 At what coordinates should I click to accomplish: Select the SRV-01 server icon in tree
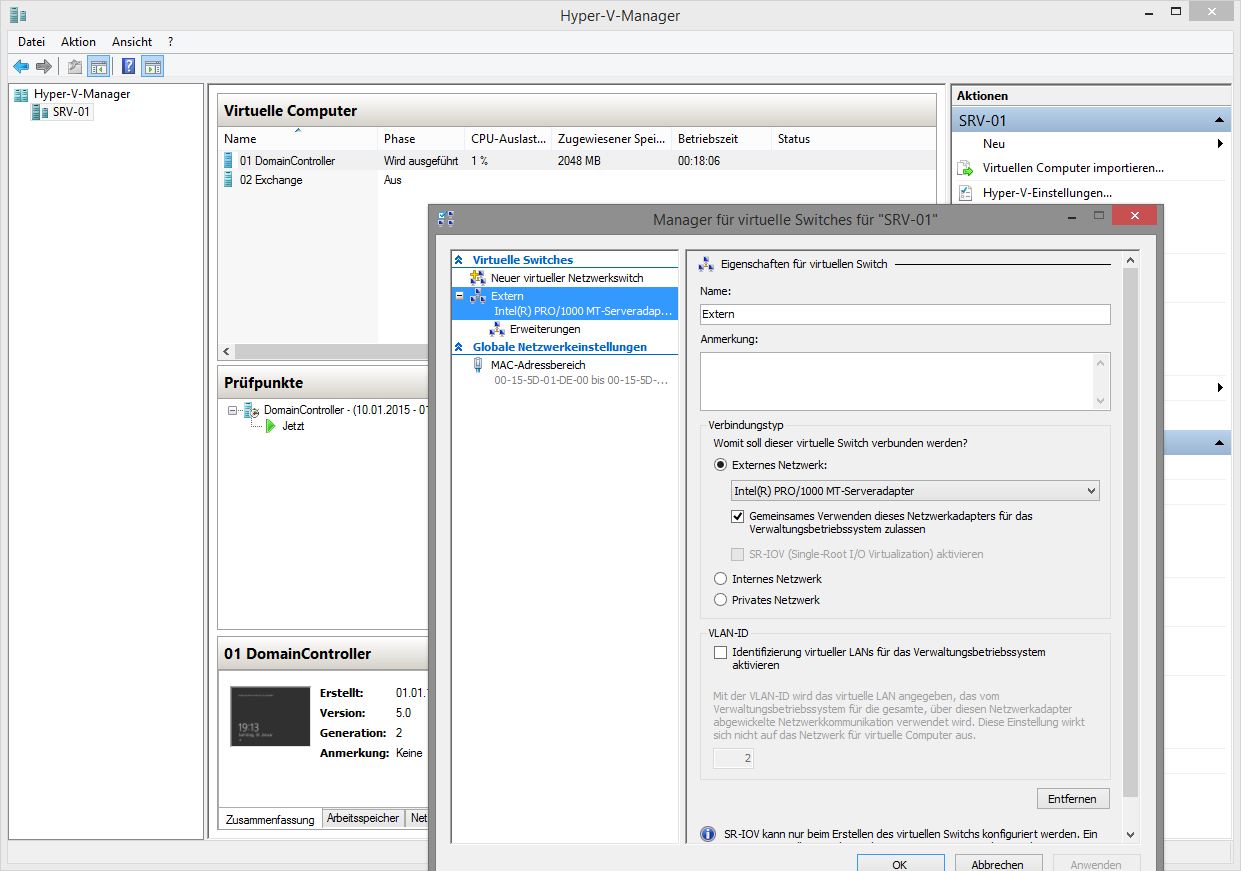(x=40, y=112)
